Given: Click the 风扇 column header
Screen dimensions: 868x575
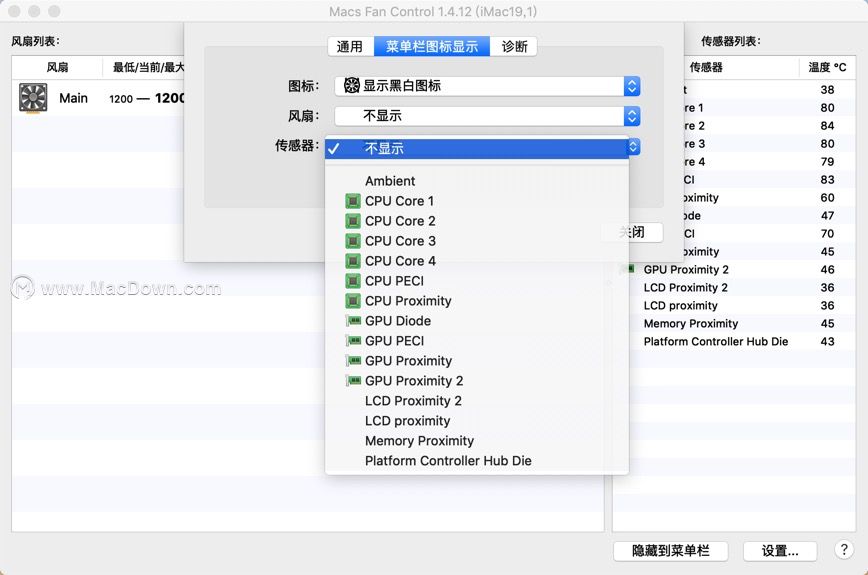Looking at the screenshot, I should click(x=58, y=68).
